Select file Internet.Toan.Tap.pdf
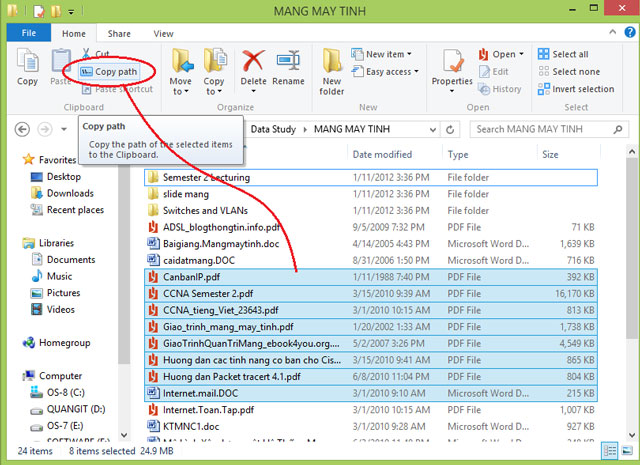This screenshot has width=640, height=465. tap(371, 410)
